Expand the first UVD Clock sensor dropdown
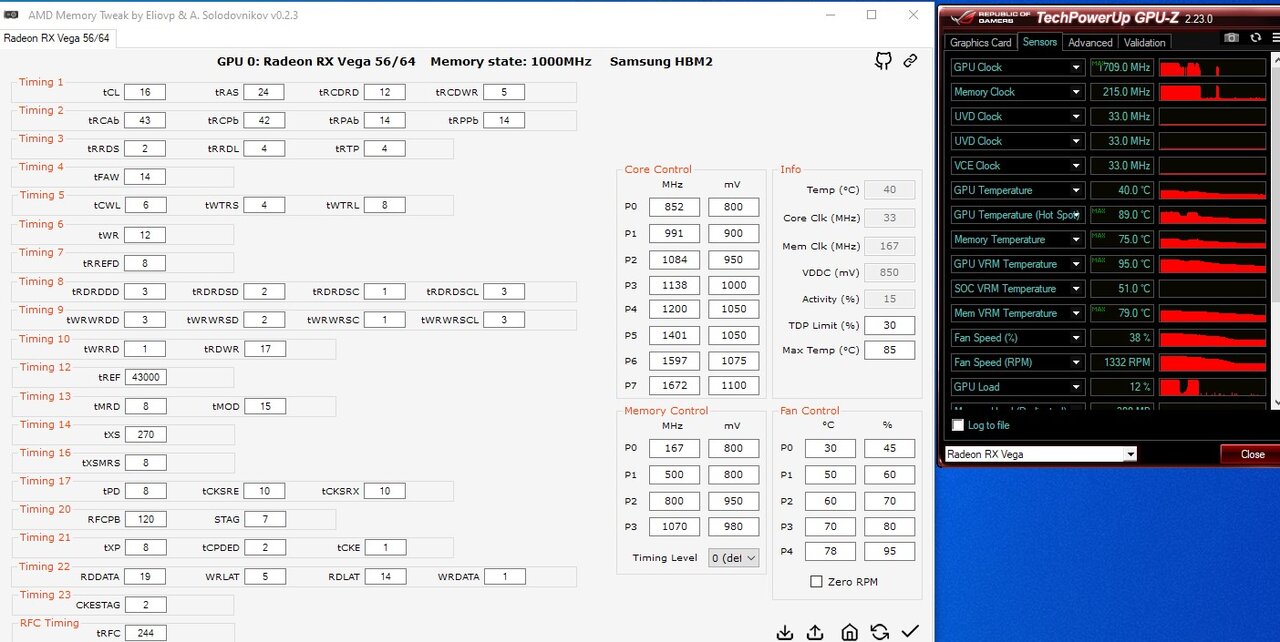This screenshot has width=1280, height=642. coord(1076,116)
